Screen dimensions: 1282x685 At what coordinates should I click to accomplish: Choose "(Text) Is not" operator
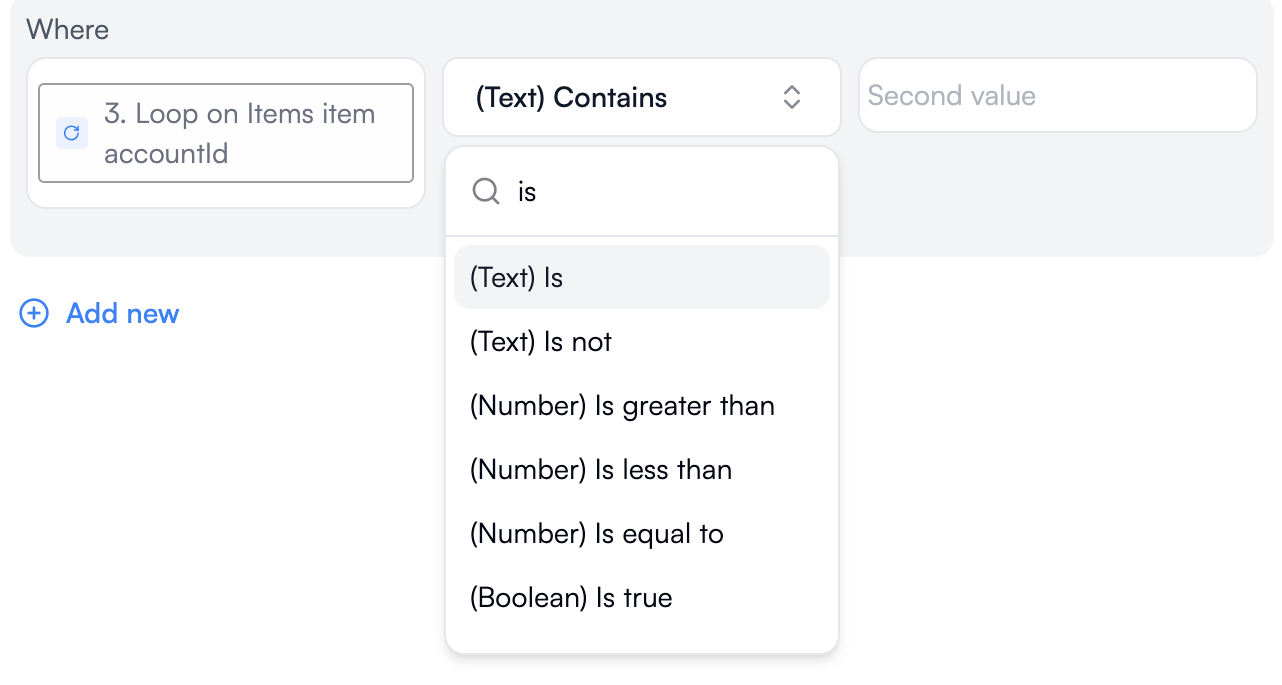pyautogui.click(x=541, y=342)
